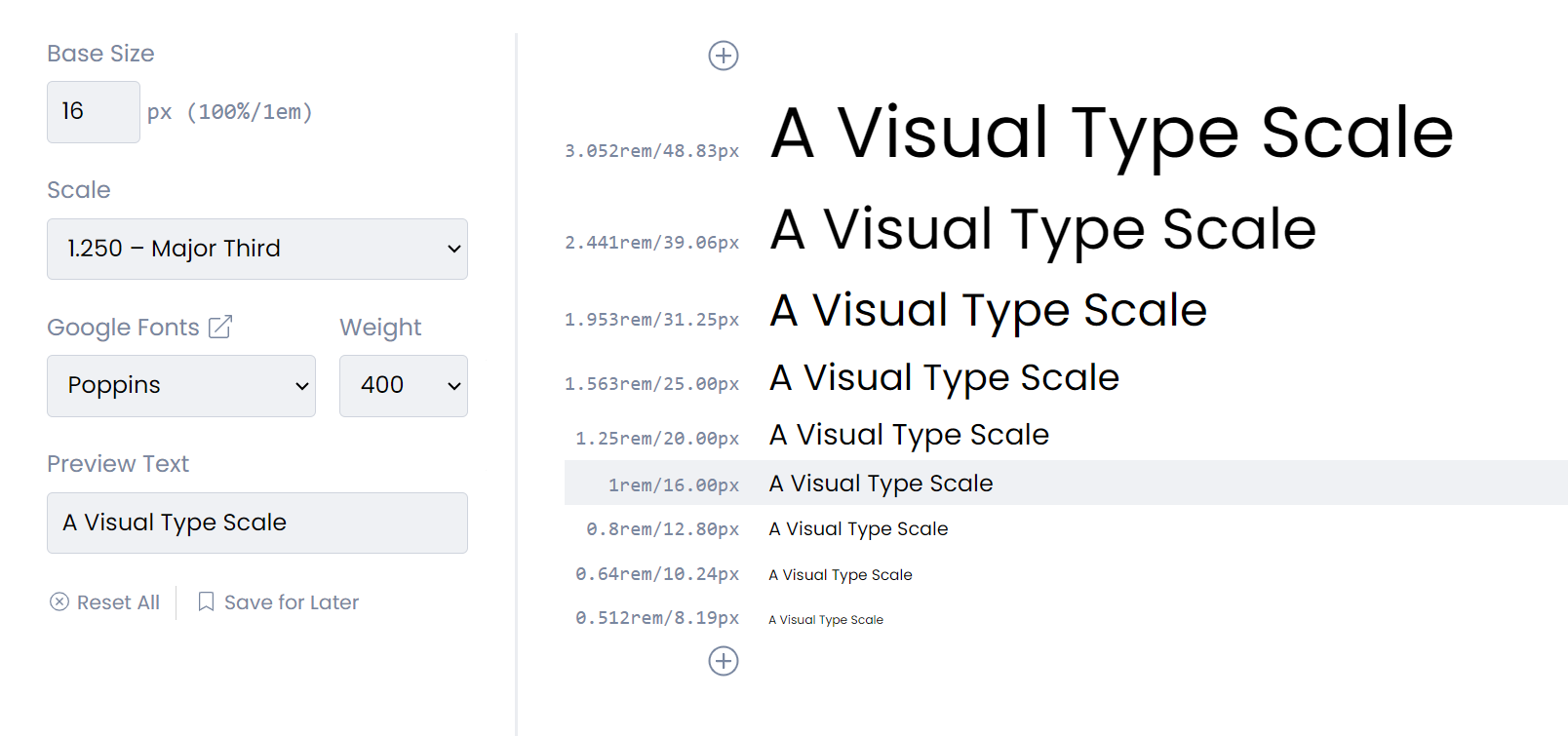Click the Base Size label
The height and width of the screenshot is (736, 1568).
pos(100,54)
